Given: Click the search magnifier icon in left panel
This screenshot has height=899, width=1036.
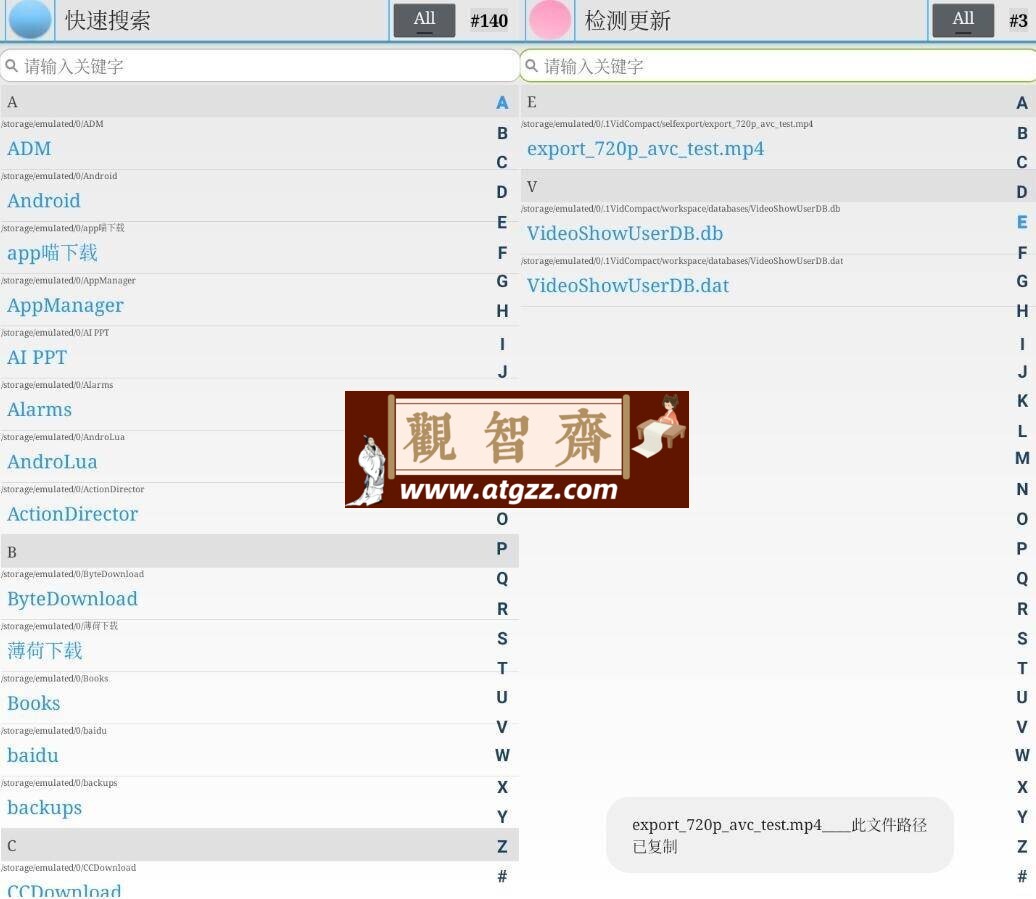Looking at the screenshot, I should pyautogui.click(x=11, y=65).
